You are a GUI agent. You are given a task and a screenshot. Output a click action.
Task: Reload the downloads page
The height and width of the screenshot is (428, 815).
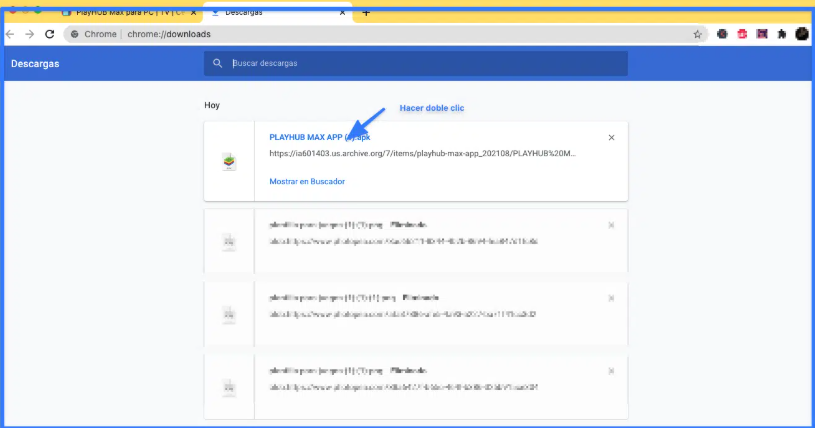click(x=49, y=34)
